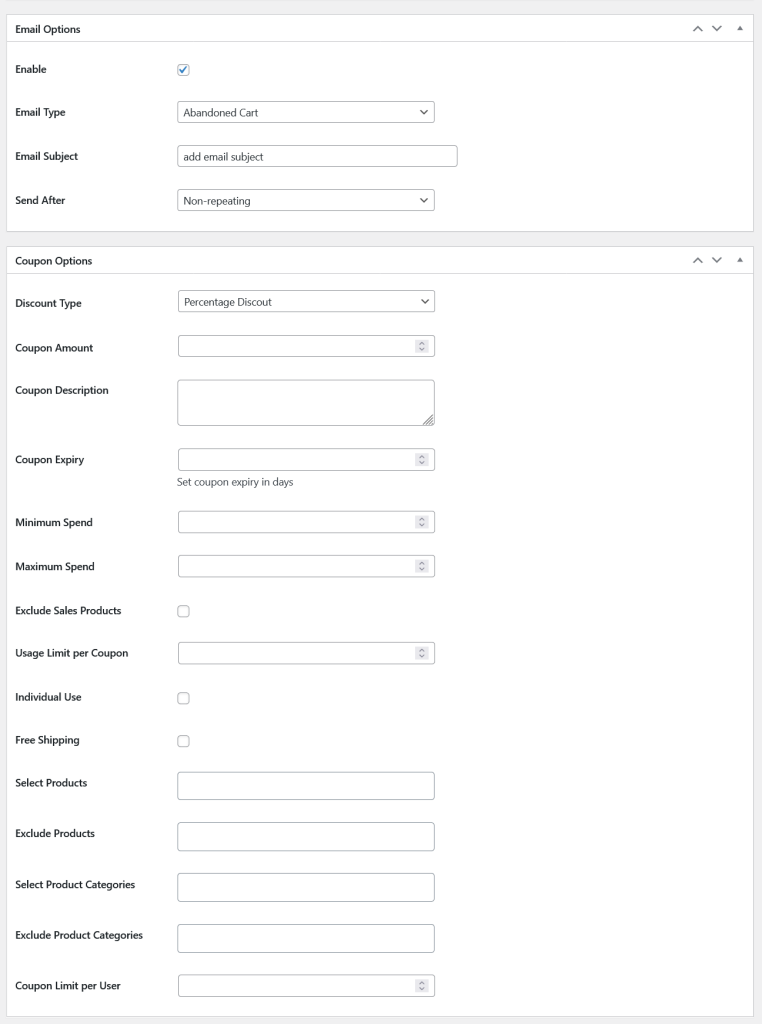Open the Send After dropdown

click(x=306, y=200)
